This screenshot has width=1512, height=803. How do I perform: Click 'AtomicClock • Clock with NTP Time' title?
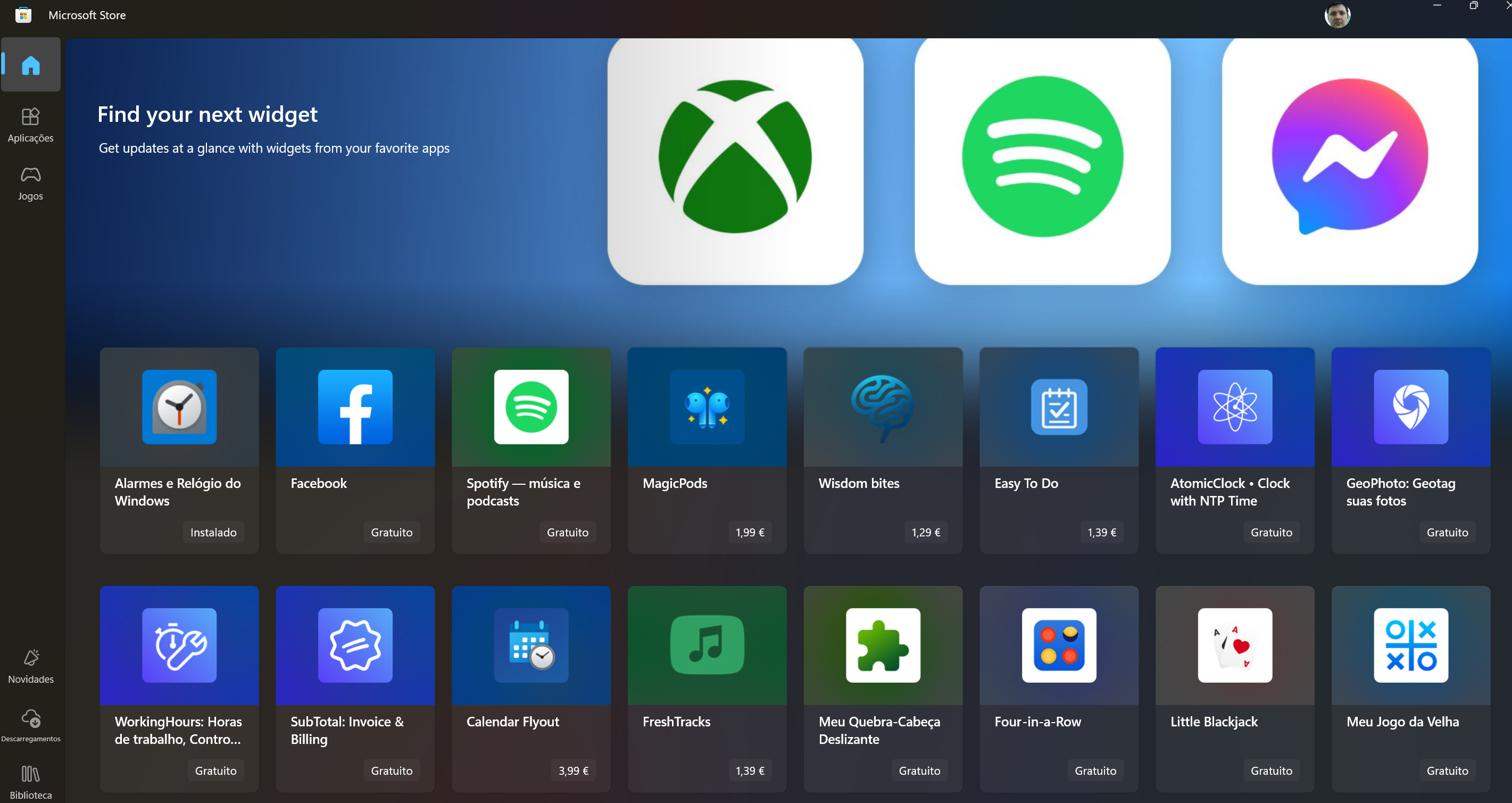pos(1229,492)
